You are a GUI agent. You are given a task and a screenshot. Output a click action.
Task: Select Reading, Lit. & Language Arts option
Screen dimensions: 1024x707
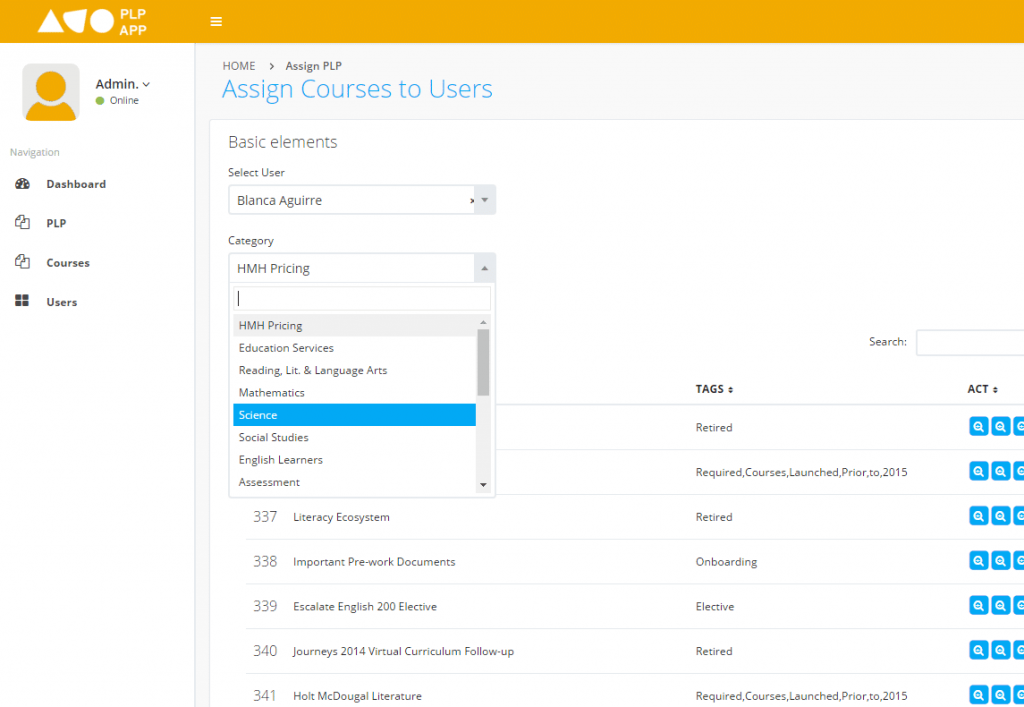pos(354,370)
